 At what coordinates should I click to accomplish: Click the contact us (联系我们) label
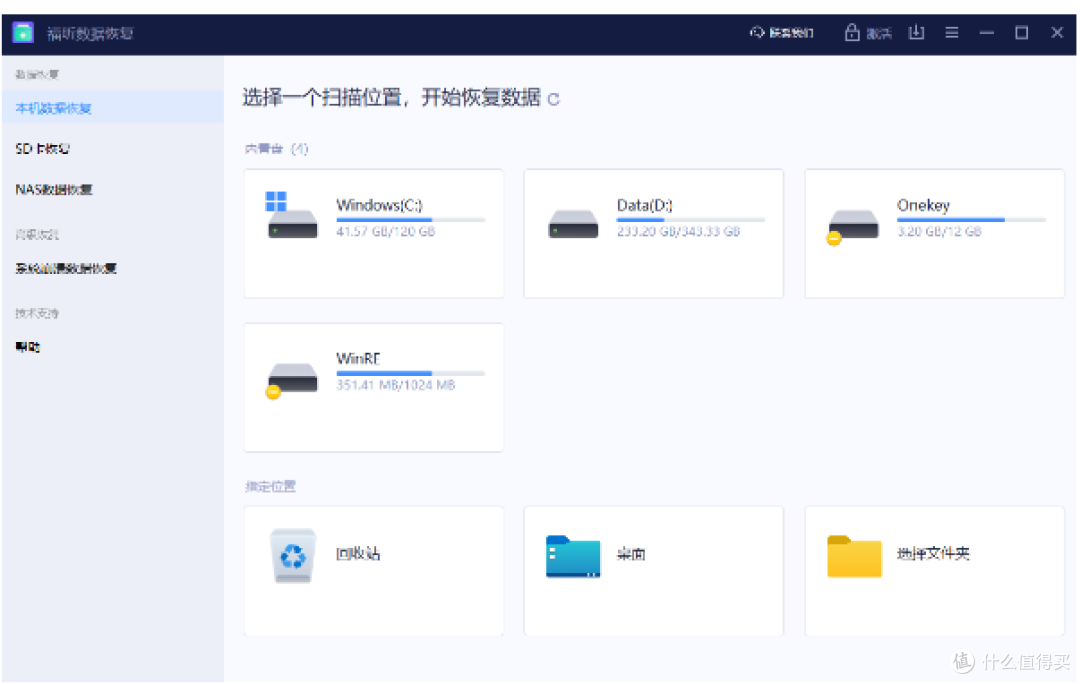pyautogui.click(x=791, y=33)
